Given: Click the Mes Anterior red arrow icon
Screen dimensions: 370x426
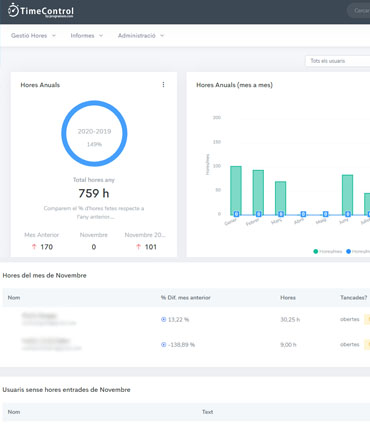Looking at the screenshot, I should (34, 247).
